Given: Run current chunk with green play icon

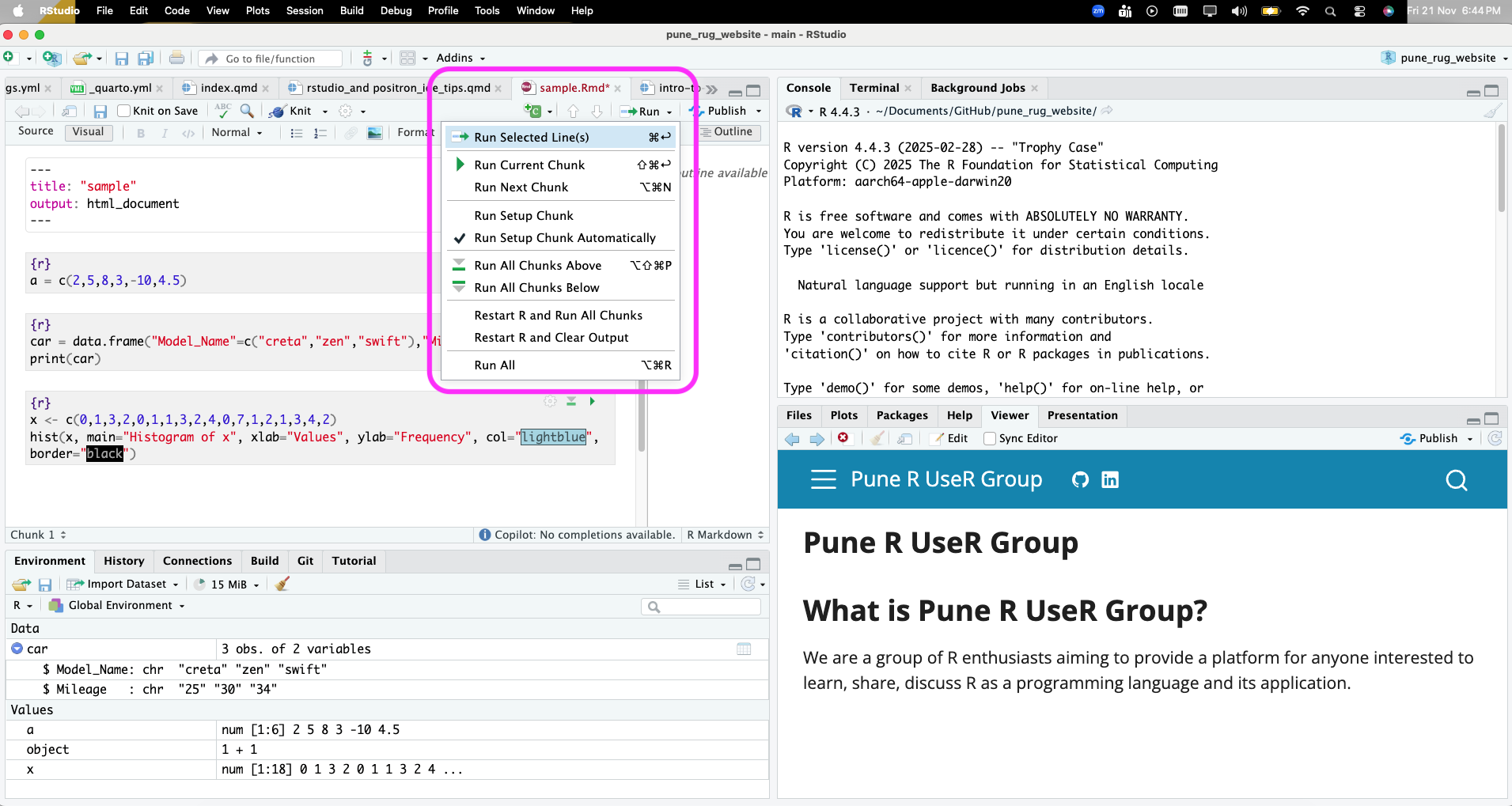Looking at the screenshot, I should (592, 402).
